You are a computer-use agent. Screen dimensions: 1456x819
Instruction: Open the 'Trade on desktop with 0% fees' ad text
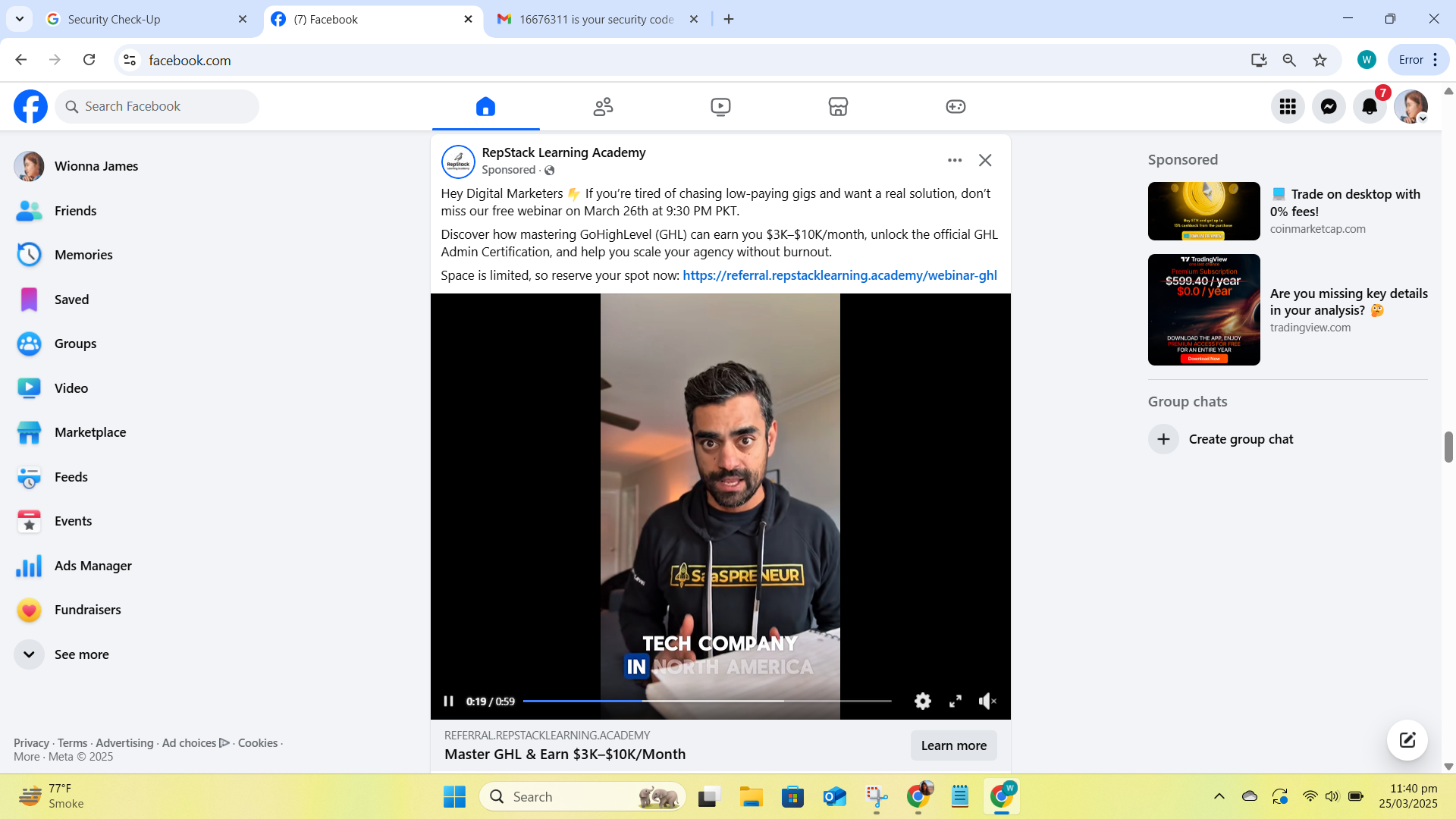pyautogui.click(x=1346, y=202)
